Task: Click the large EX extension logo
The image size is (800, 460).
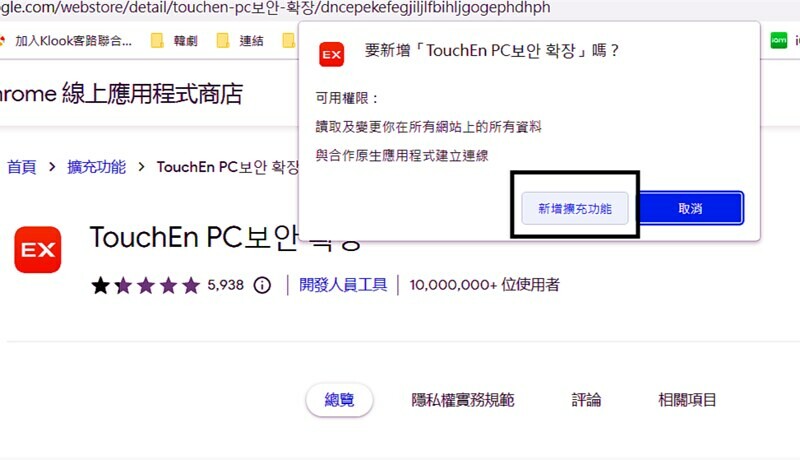Action: tap(38, 250)
